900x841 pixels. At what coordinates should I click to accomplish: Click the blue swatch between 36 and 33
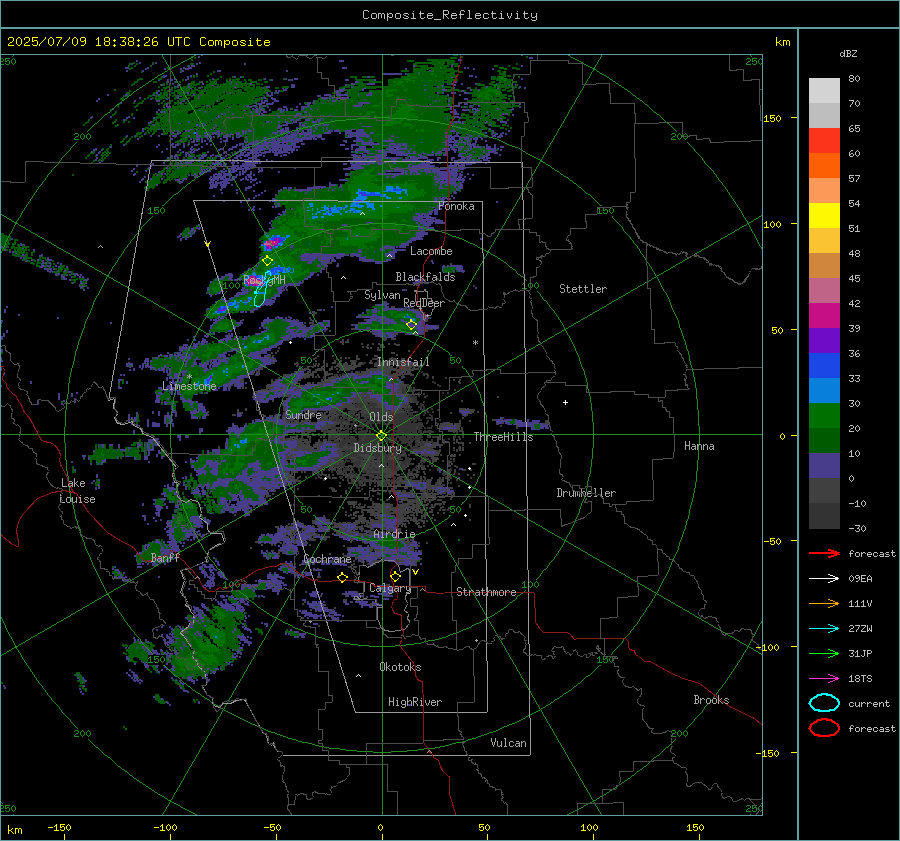pos(824,365)
